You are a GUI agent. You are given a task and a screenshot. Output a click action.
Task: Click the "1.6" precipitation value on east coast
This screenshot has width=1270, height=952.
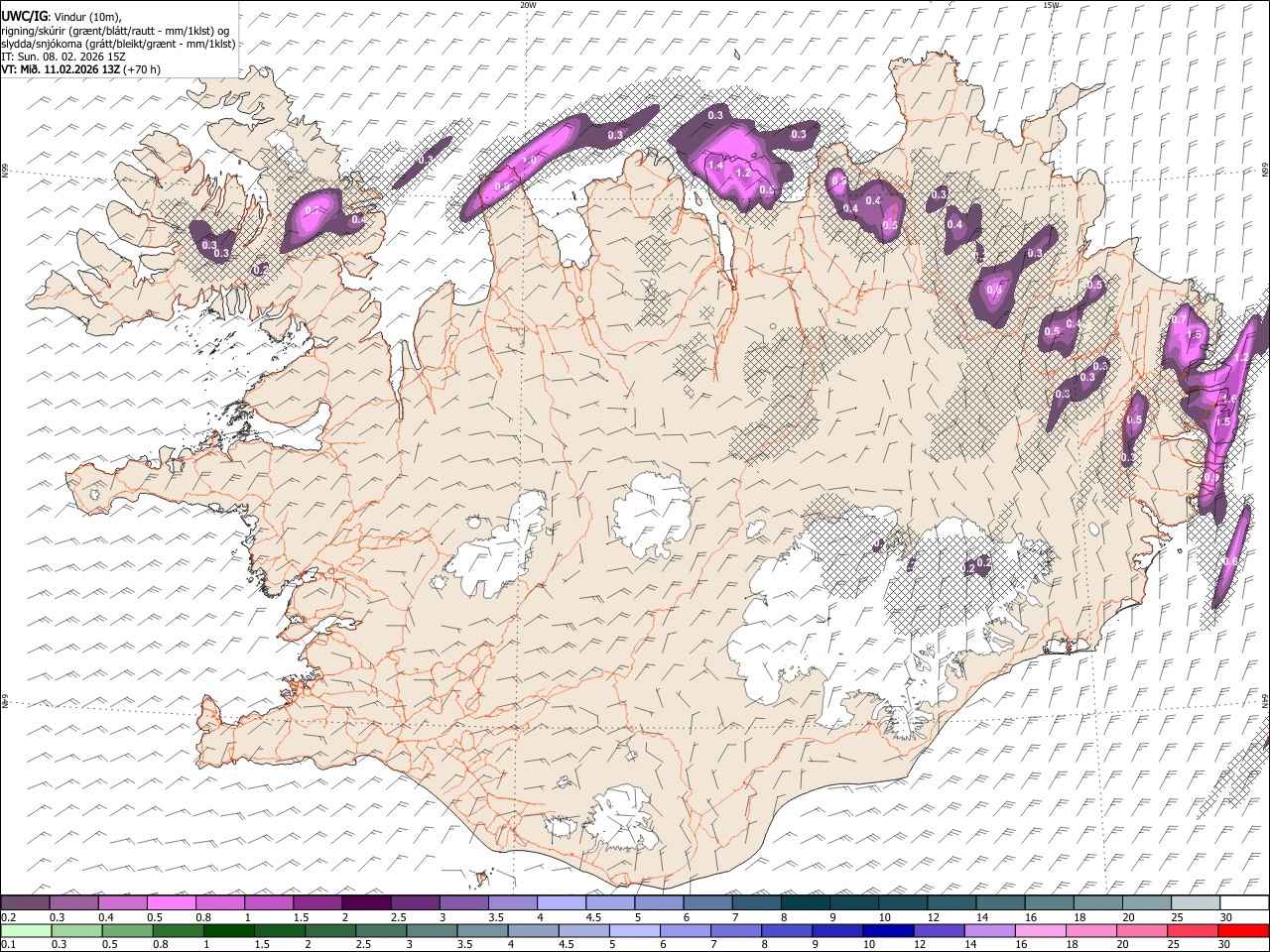1231,399
